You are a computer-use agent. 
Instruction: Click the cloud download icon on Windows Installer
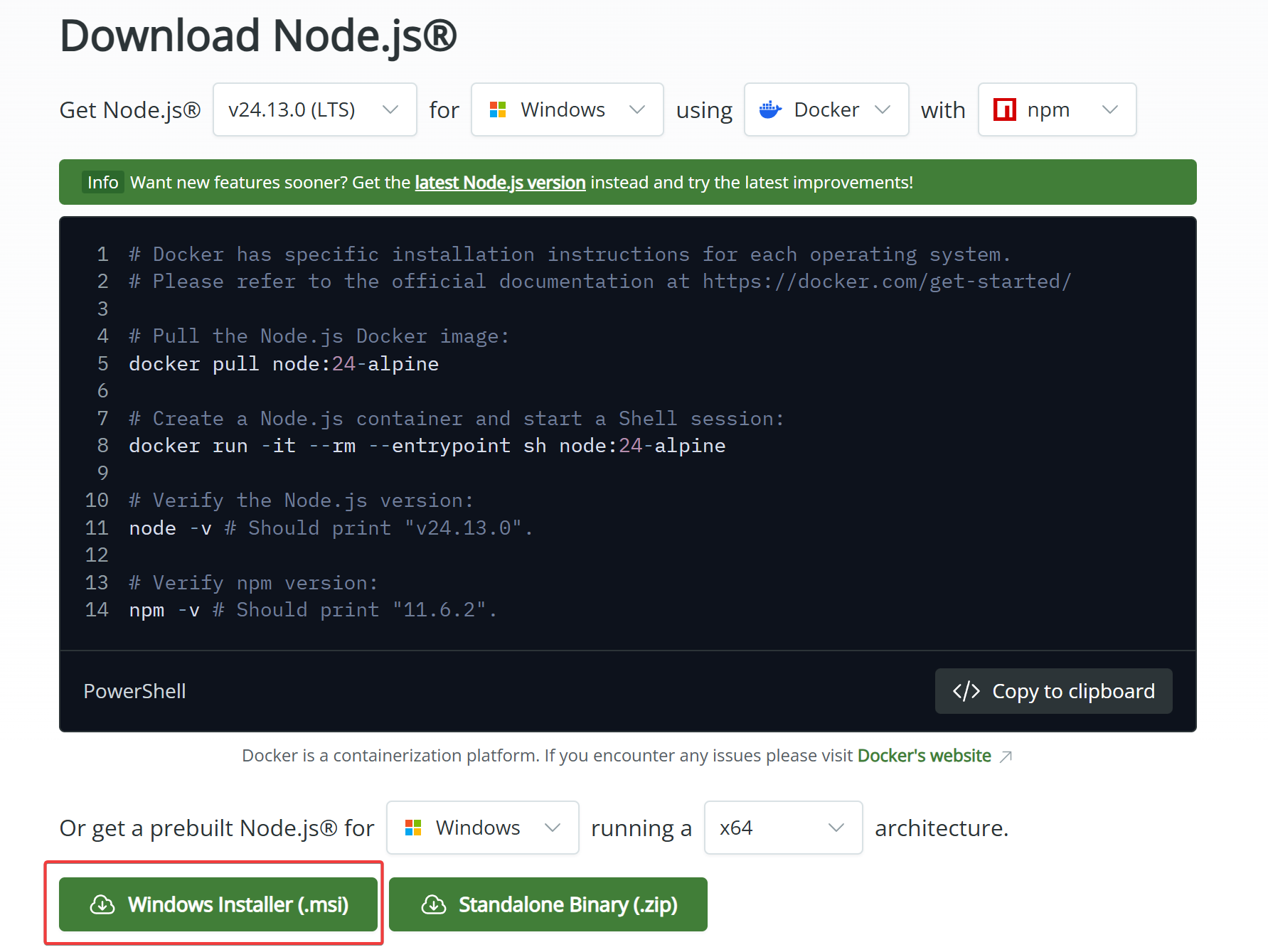click(x=102, y=904)
